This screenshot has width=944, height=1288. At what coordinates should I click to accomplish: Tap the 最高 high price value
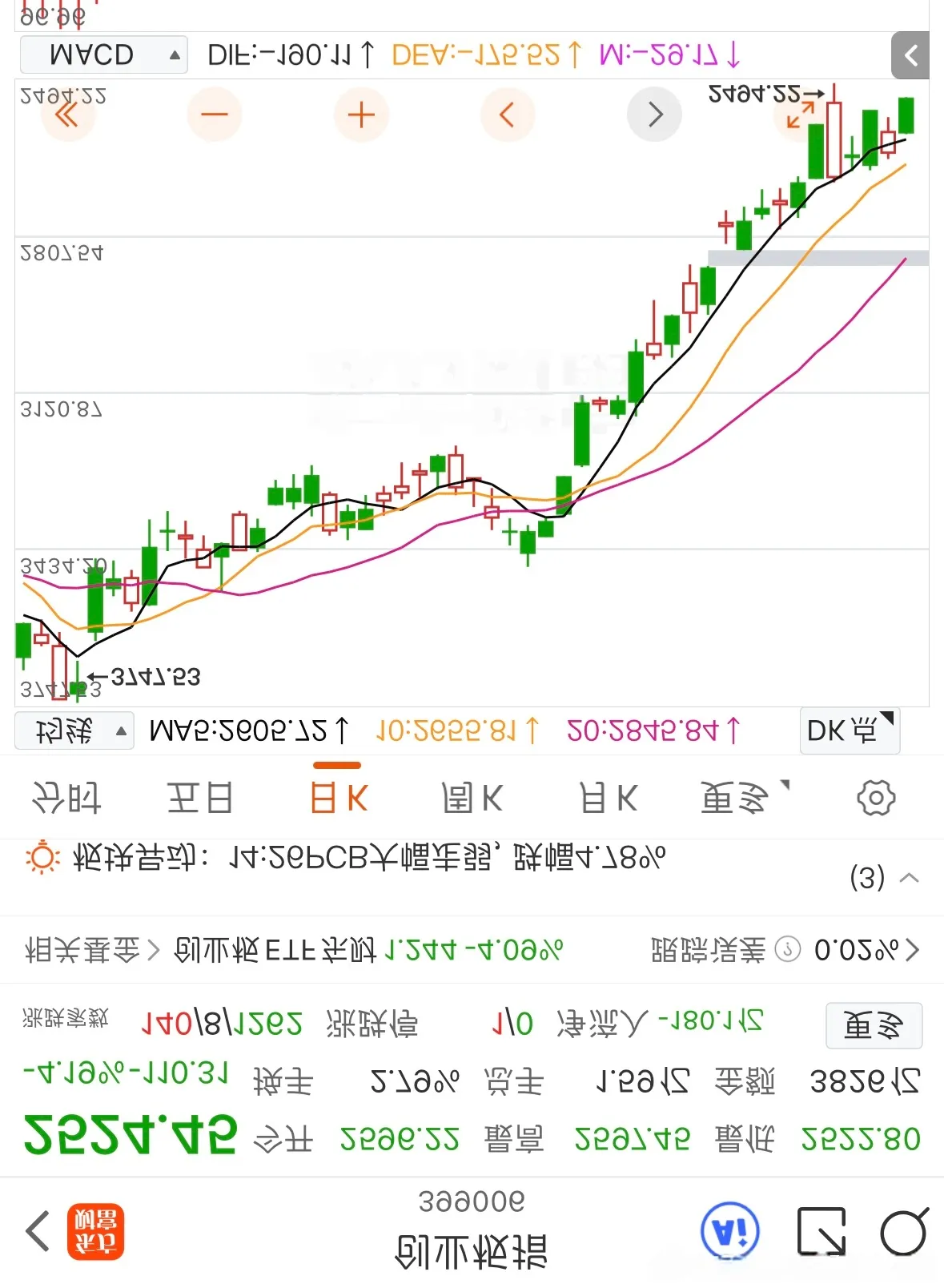tap(633, 1139)
